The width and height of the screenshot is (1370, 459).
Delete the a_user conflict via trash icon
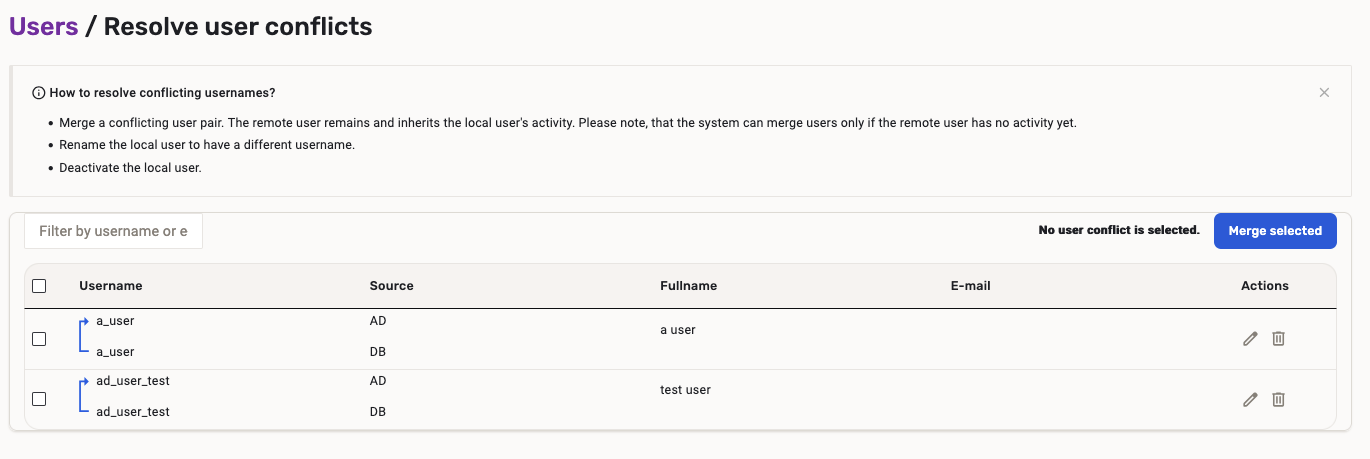[1278, 339]
